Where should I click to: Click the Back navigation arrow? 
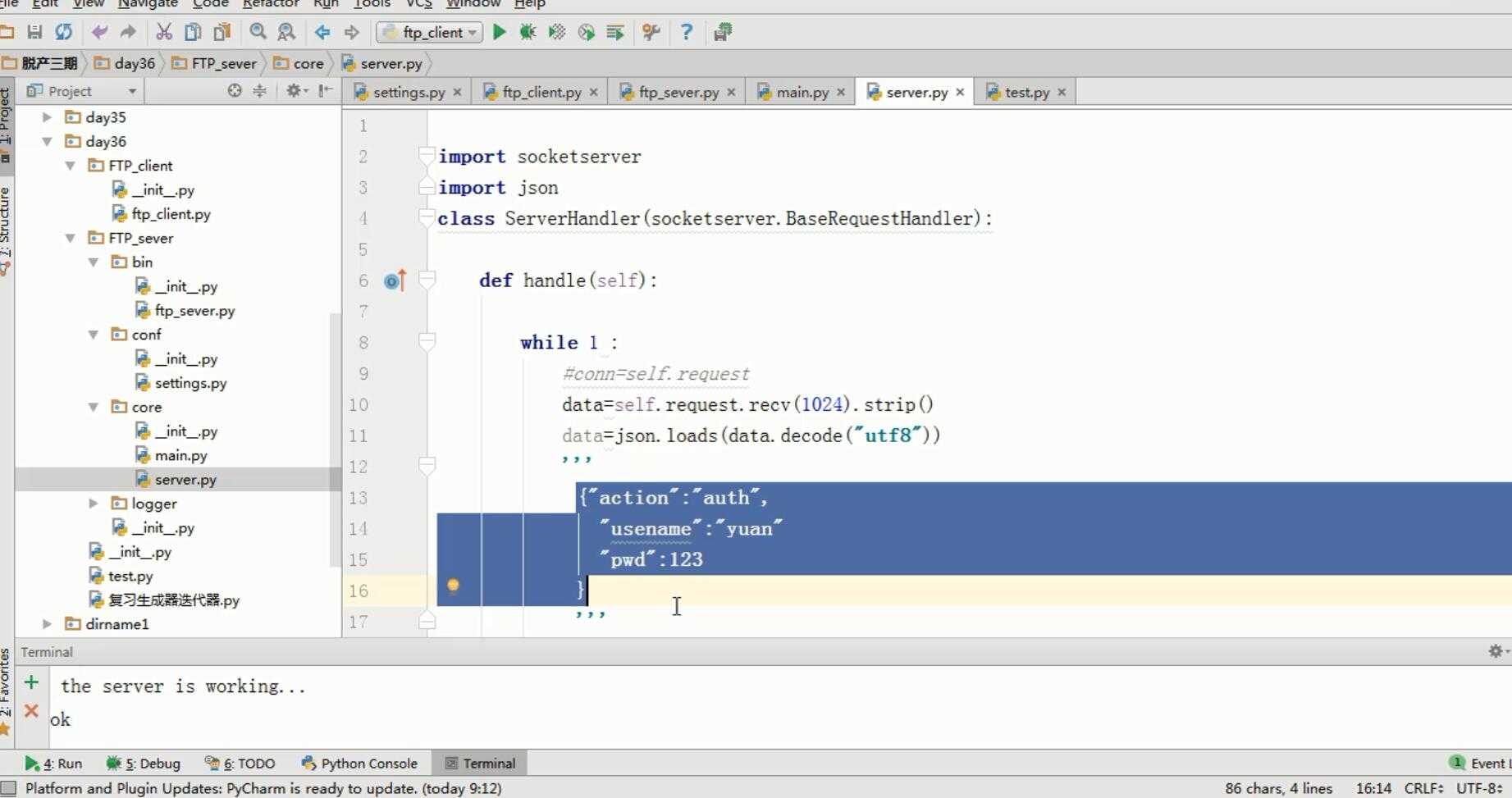tap(322, 32)
